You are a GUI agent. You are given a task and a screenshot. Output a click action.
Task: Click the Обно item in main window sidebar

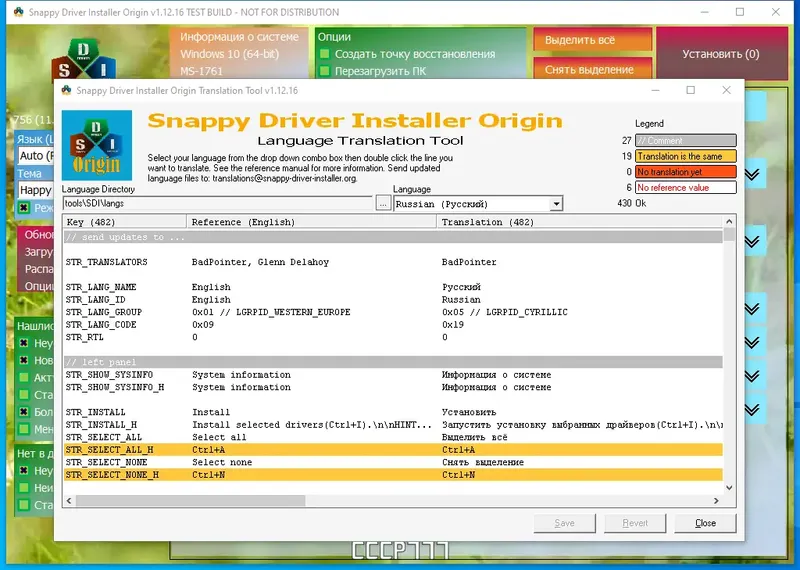pyautogui.click(x=39, y=235)
